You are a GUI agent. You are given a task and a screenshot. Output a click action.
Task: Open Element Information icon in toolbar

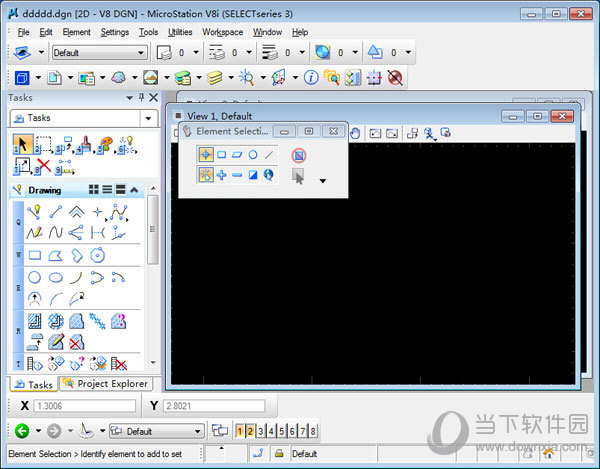[x=311, y=78]
